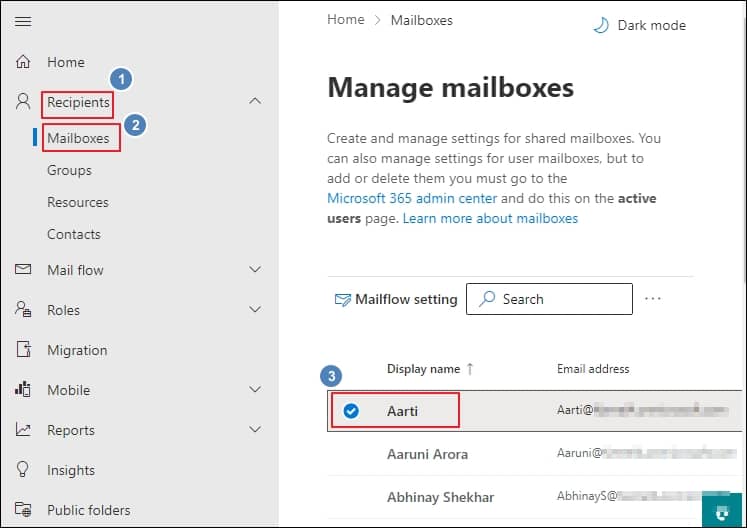Screen dimensions: 747x528
Task: Open the Abhinay Shekhar mailbox
Action: [440, 497]
